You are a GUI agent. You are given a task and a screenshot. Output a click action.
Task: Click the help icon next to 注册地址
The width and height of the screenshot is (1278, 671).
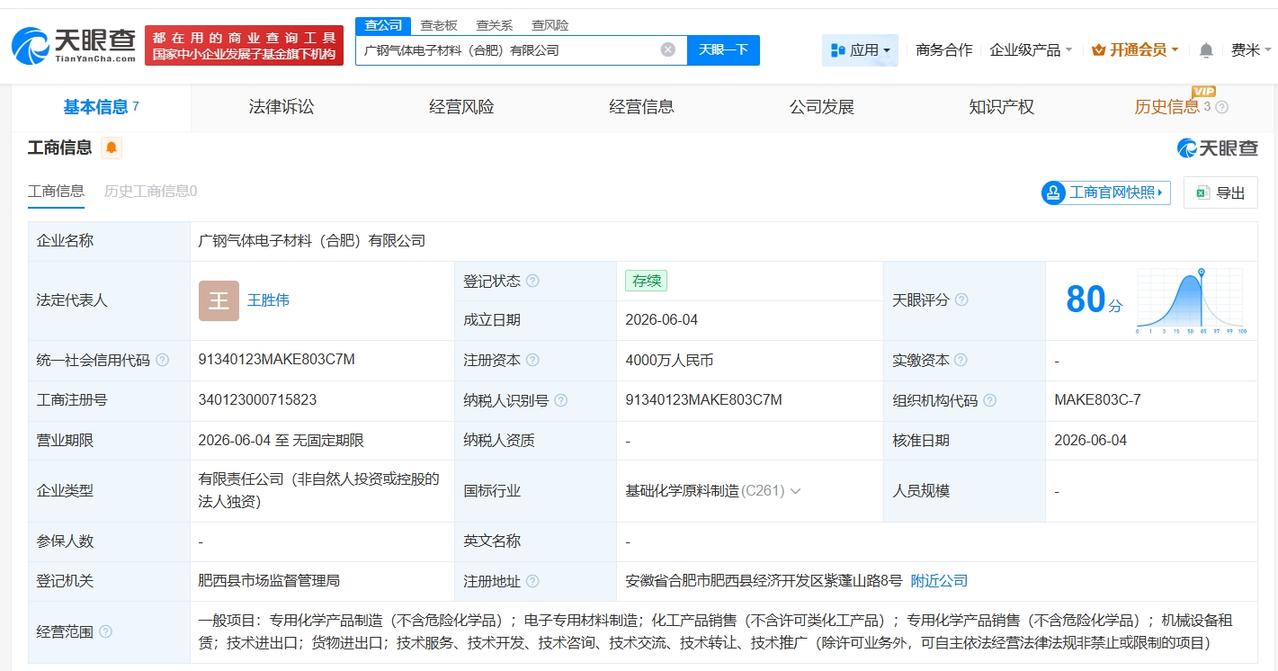pos(532,581)
